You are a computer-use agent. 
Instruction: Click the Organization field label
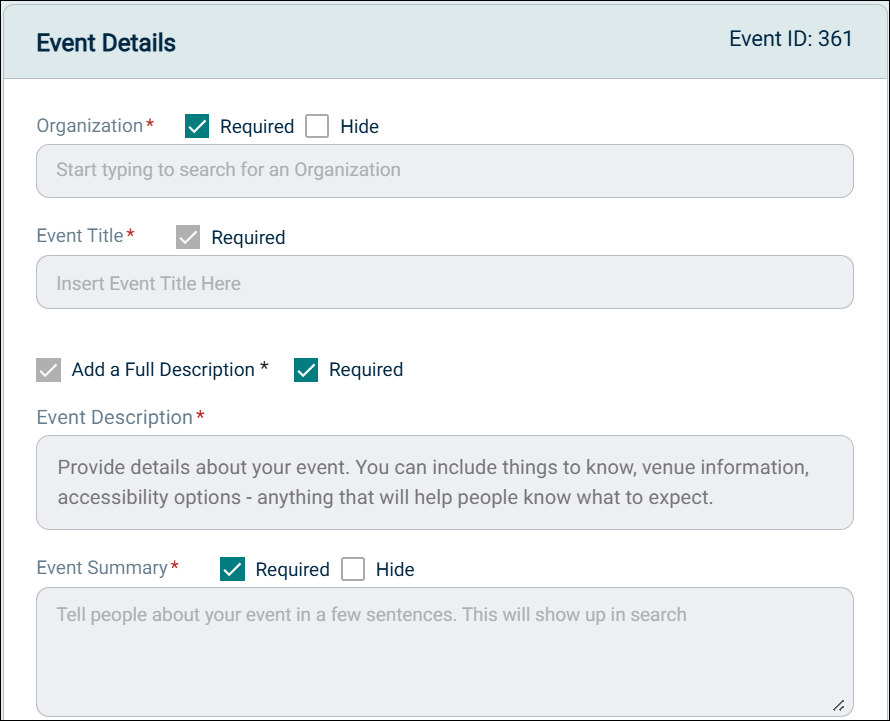tap(90, 126)
